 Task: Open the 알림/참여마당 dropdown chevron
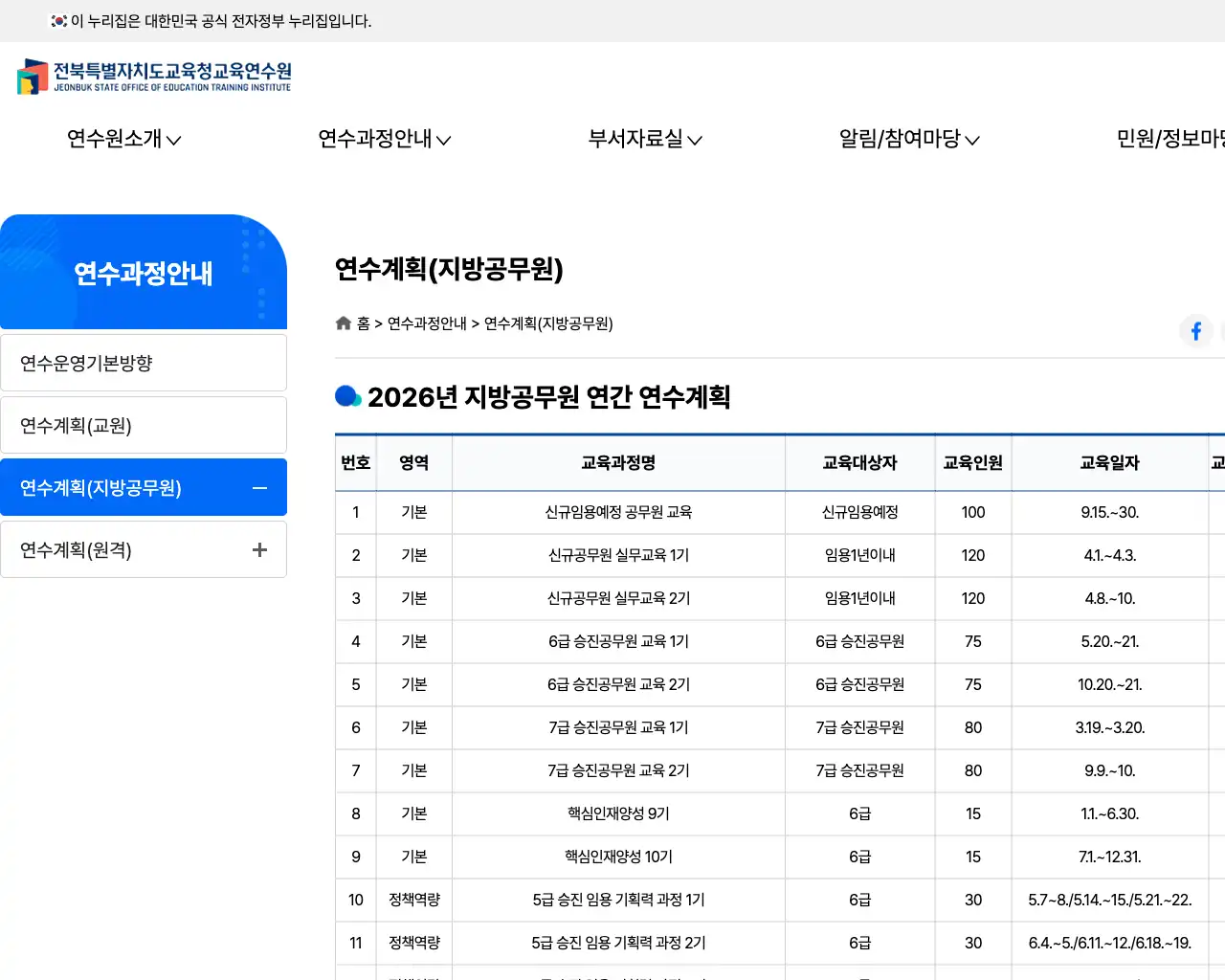click(x=973, y=140)
